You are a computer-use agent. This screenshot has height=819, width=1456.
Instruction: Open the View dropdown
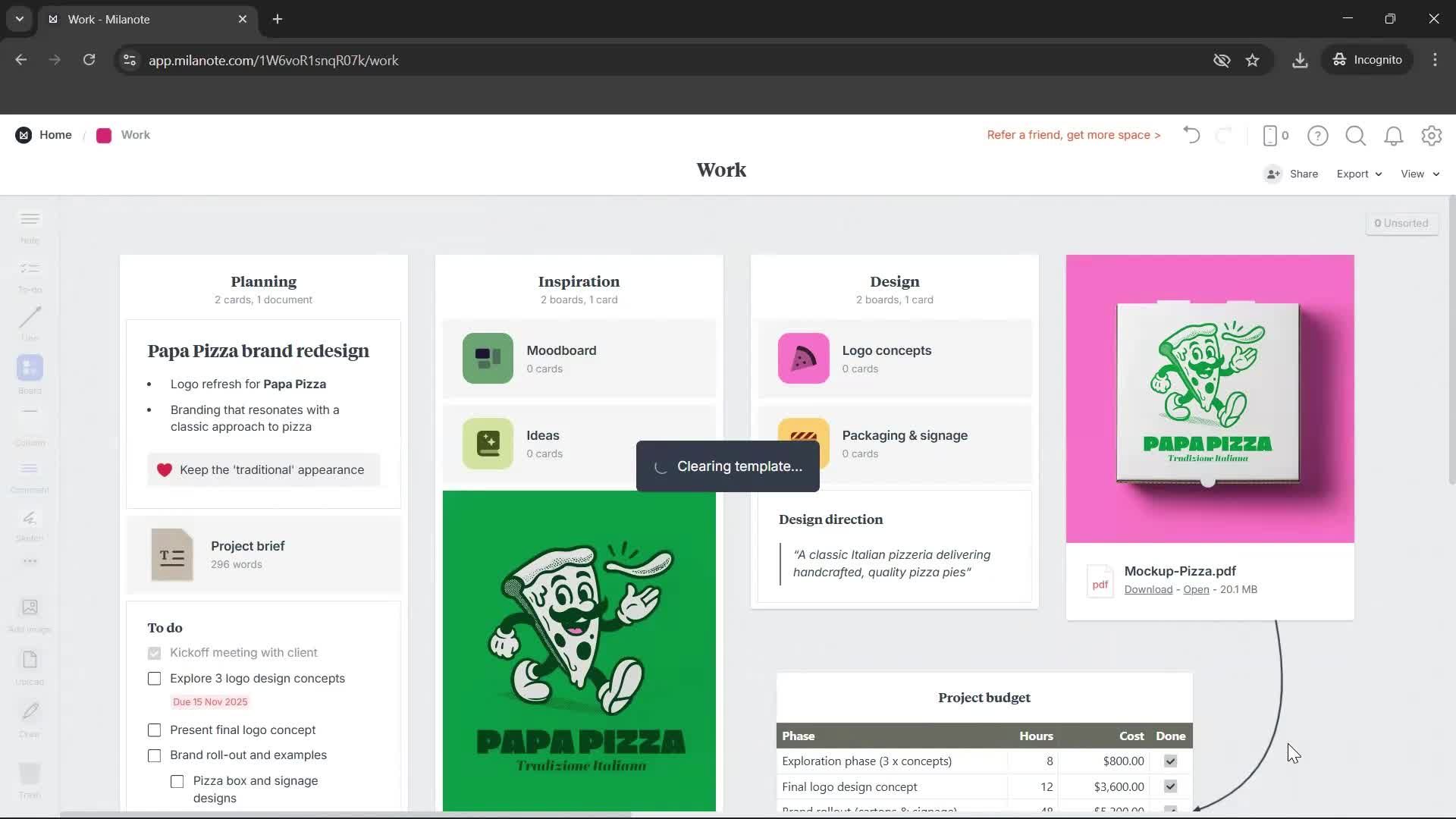(x=1417, y=174)
